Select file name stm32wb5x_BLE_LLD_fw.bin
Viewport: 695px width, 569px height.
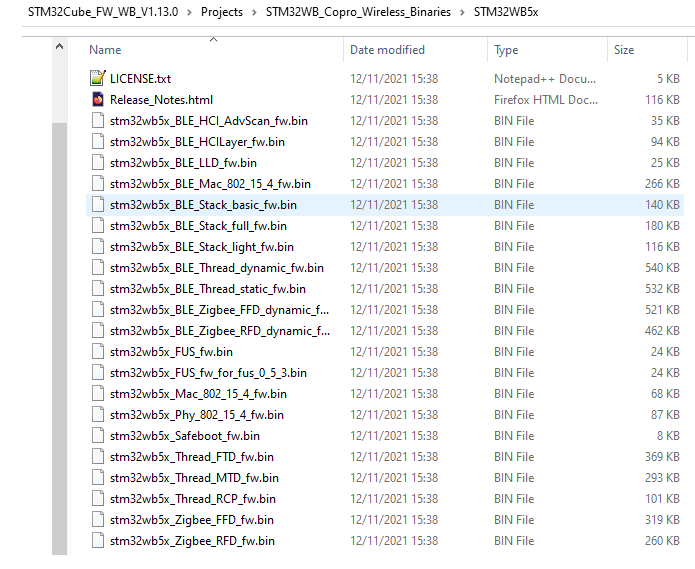click(x=183, y=163)
